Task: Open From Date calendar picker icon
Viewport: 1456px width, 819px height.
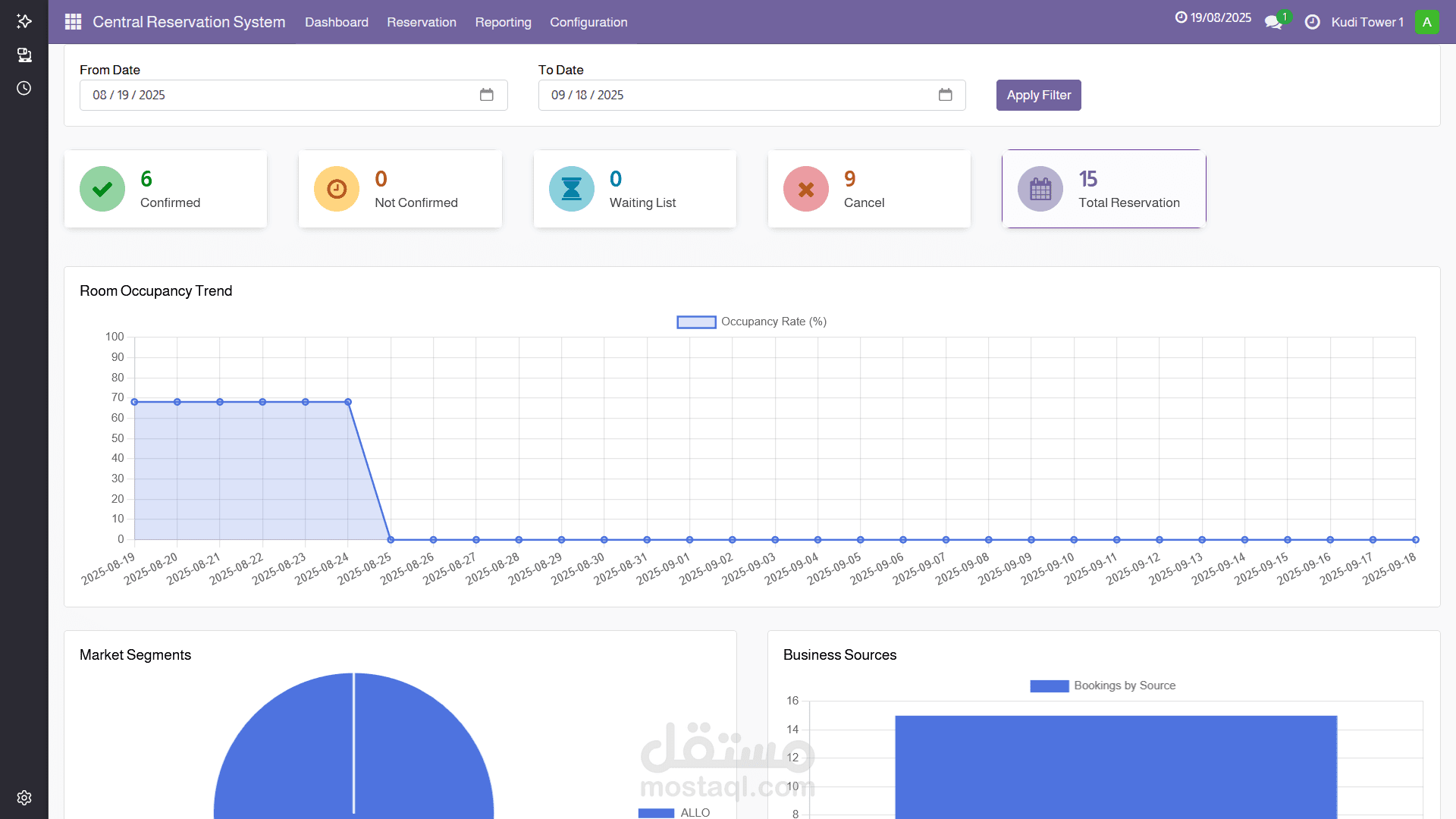Action: point(486,95)
